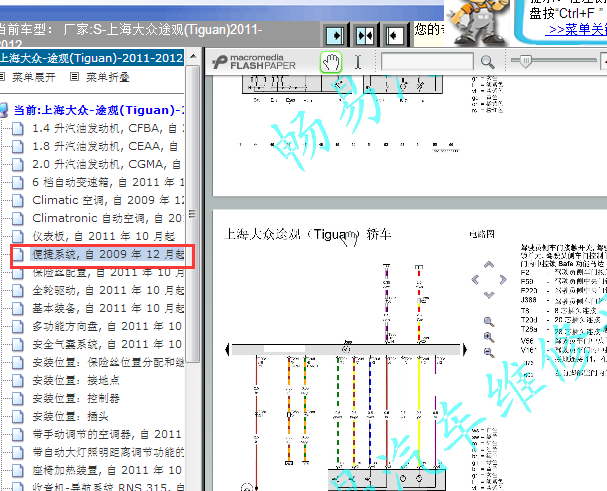
Task: Adjust the FlashPaper zoom slider handle
Action: tap(525, 61)
